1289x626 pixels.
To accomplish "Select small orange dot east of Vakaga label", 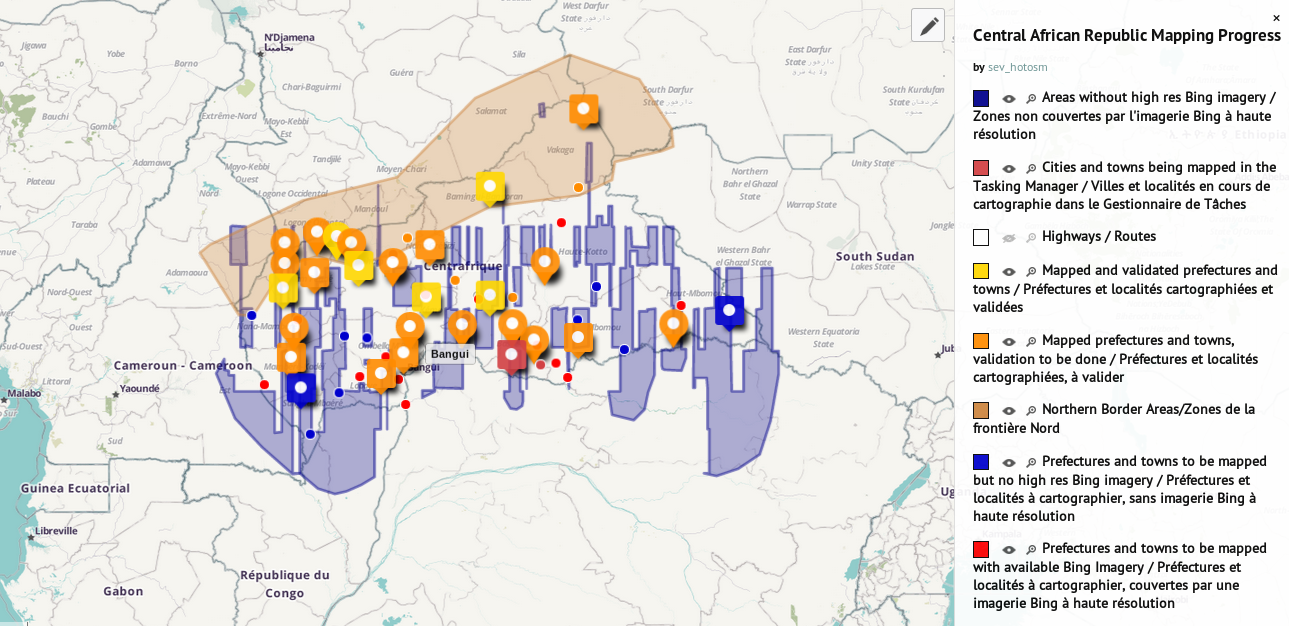I will tap(578, 188).
